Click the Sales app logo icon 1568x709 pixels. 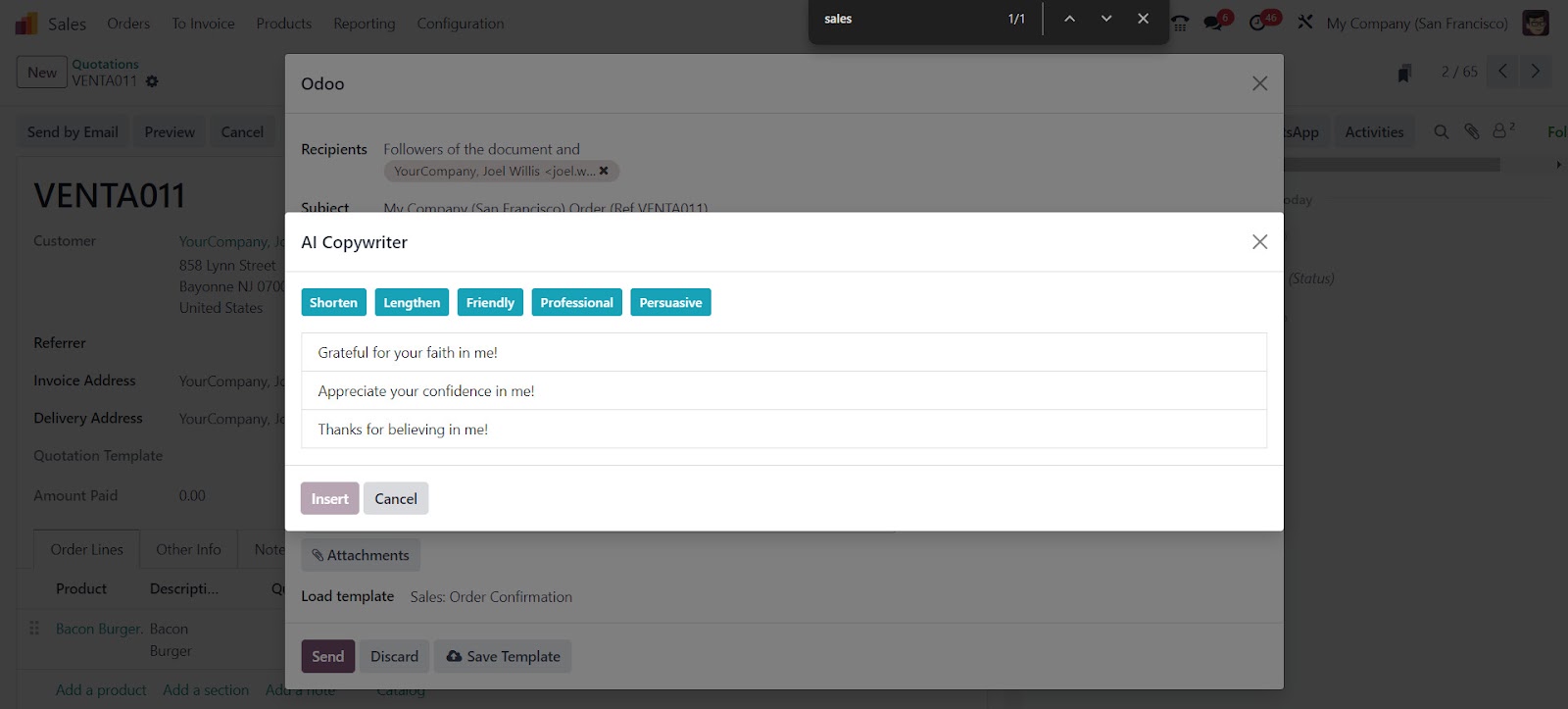click(x=26, y=24)
